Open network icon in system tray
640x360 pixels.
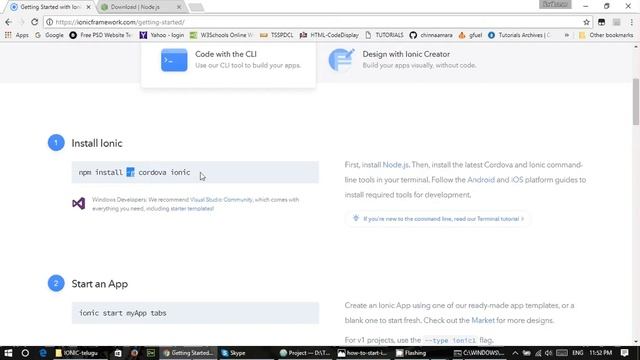[x=538, y=353]
